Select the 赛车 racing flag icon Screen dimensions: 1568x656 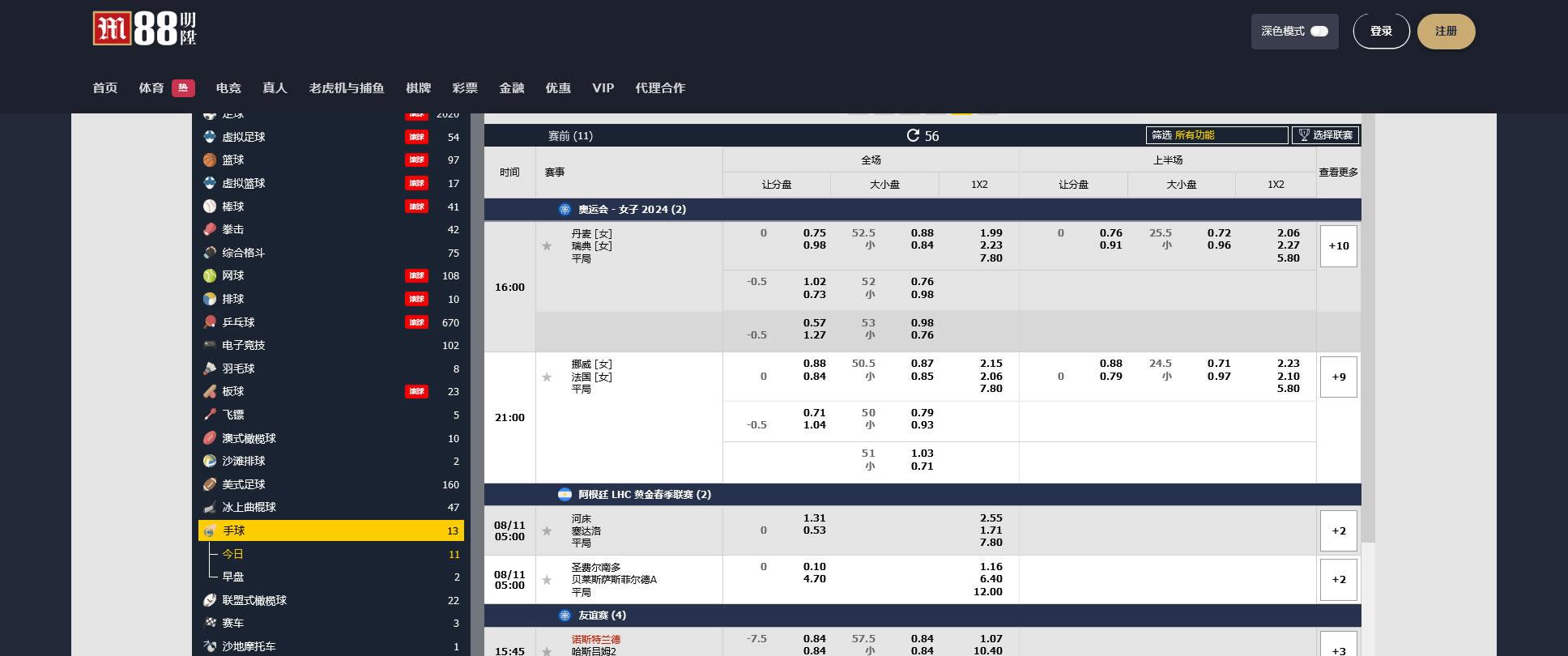pyautogui.click(x=210, y=623)
